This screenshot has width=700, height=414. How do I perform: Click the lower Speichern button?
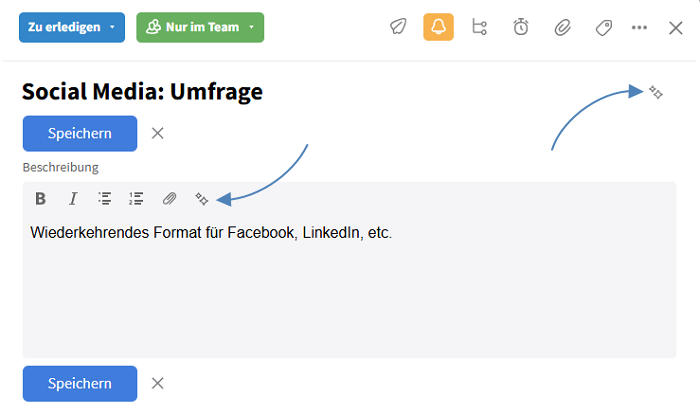79,383
